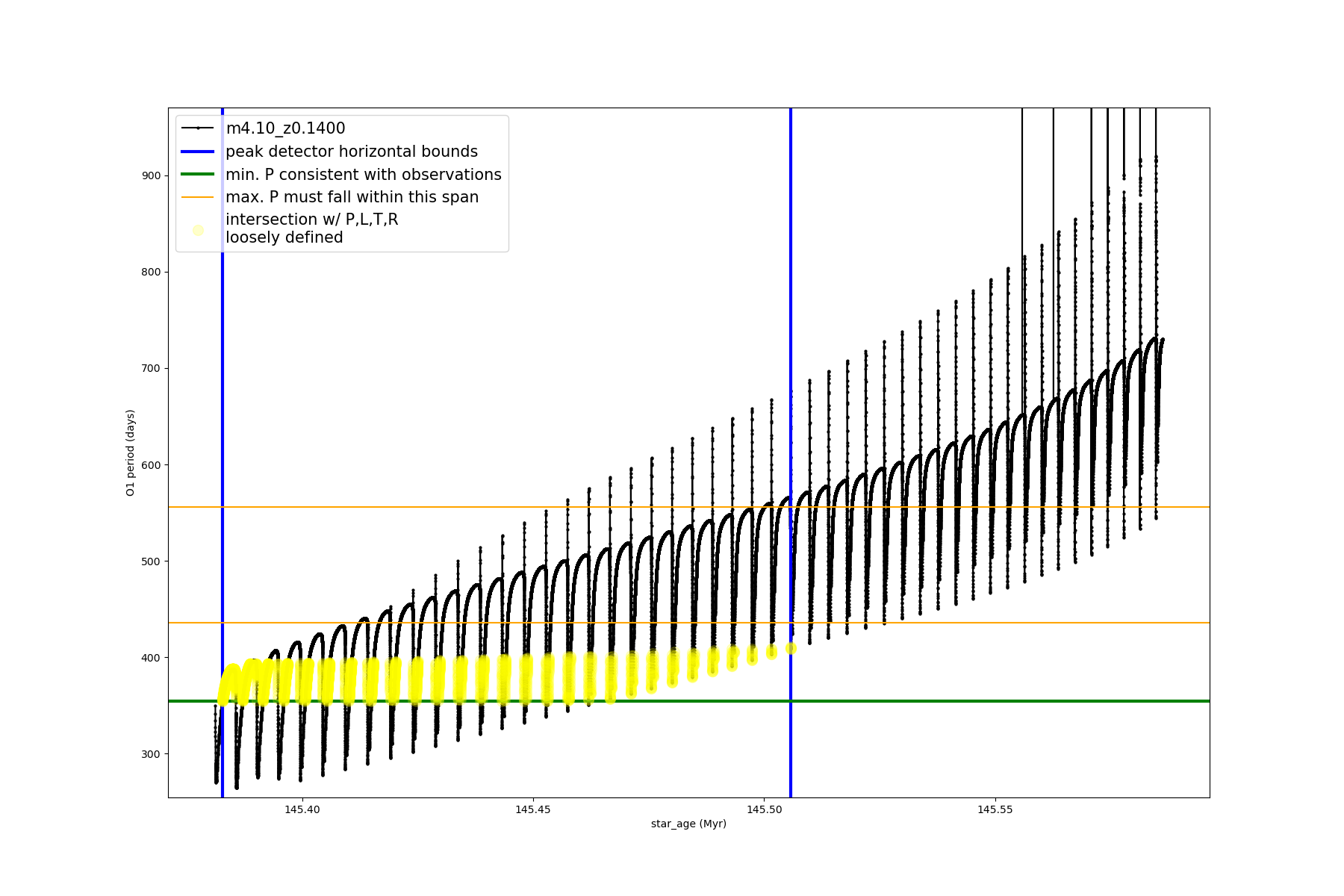Image resolution: width=1344 pixels, height=896 pixels.
Task: Click the 145.45 x-axis tick label
Action: point(533,809)
